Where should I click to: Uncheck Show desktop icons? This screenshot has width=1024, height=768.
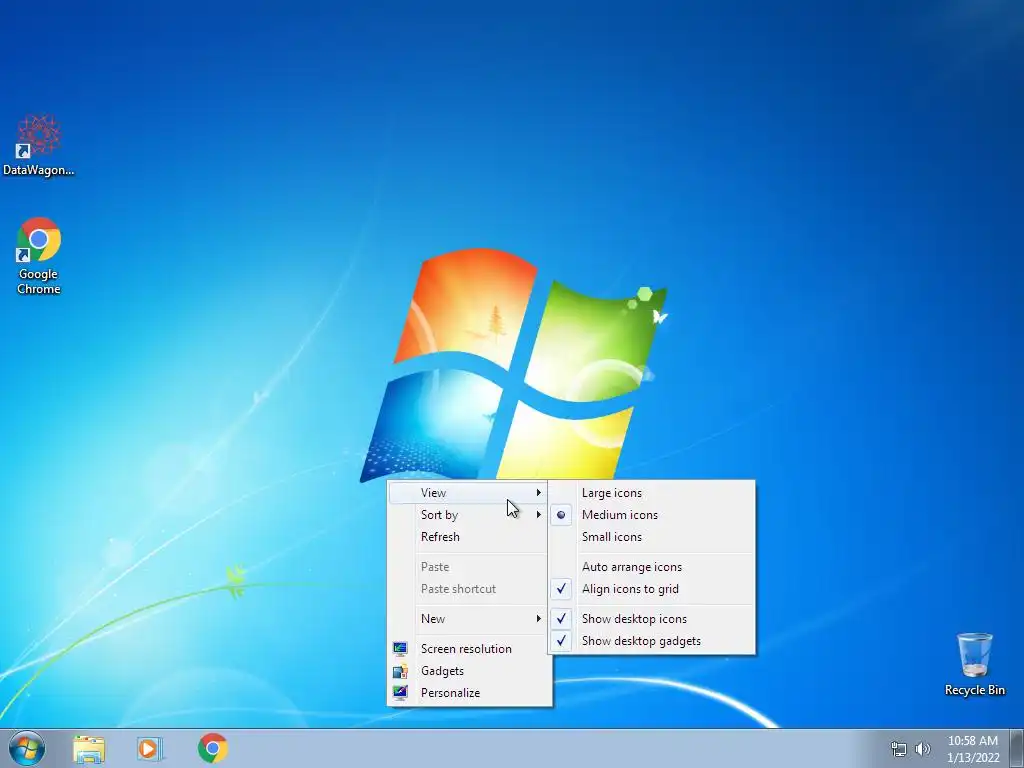pyautogui.click(x=652, y=618)
